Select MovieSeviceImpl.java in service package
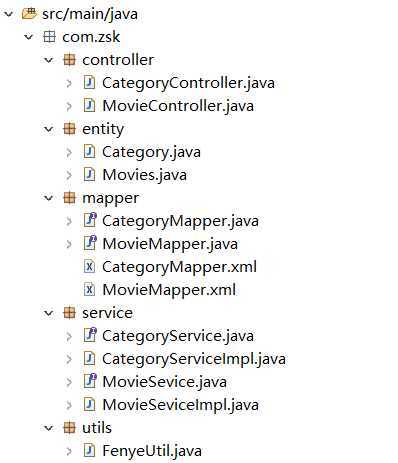Screen dimensions: 398x463 pyautogui.click(x=180, y=405)
